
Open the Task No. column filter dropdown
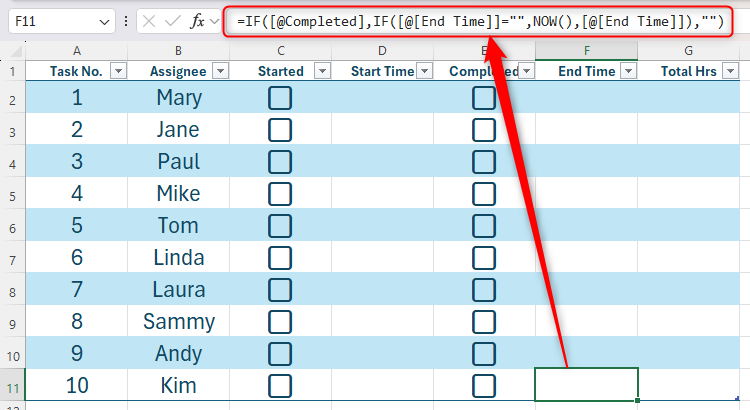(x=117, y=70)
